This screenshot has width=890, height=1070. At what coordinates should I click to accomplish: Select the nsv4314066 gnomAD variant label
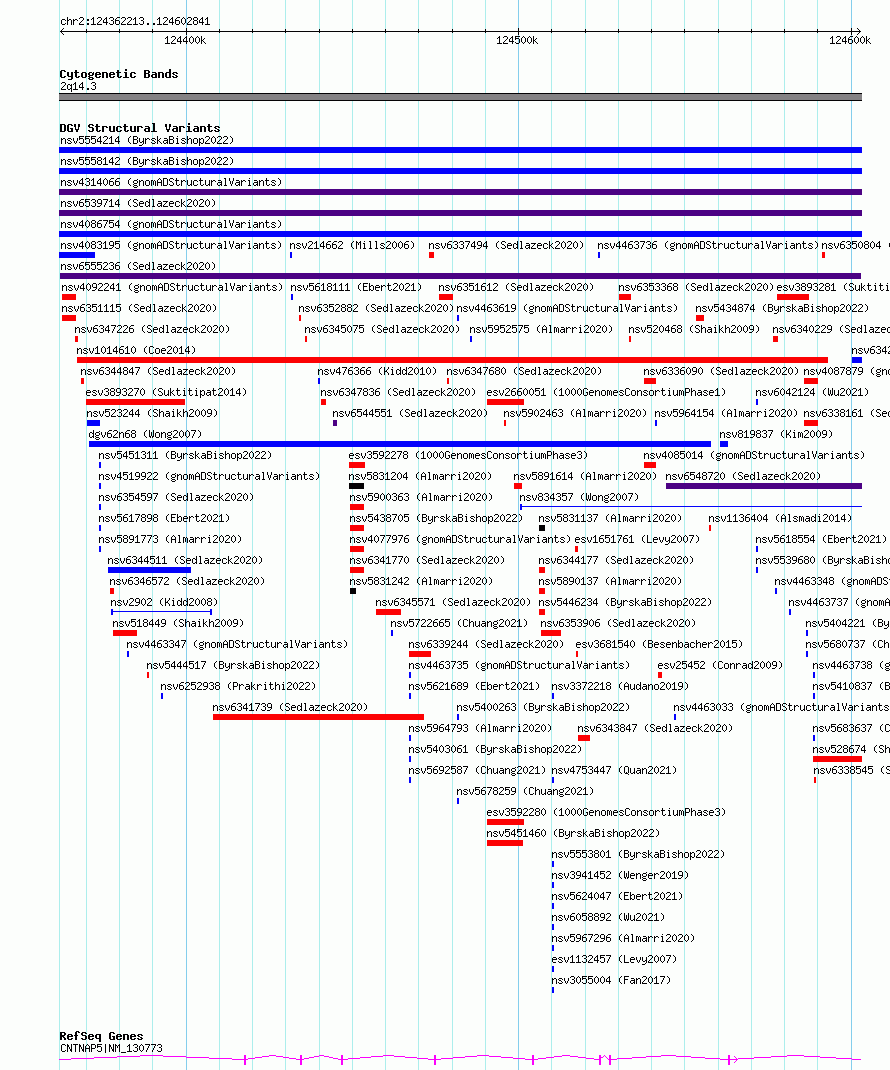point(171,183)
